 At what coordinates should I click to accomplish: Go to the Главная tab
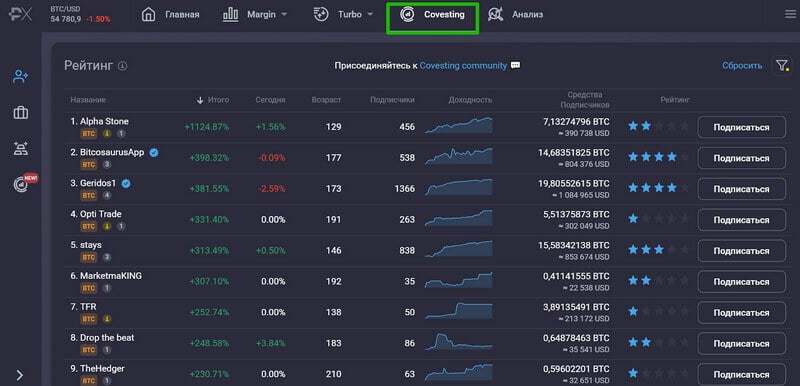coord(170,15)
